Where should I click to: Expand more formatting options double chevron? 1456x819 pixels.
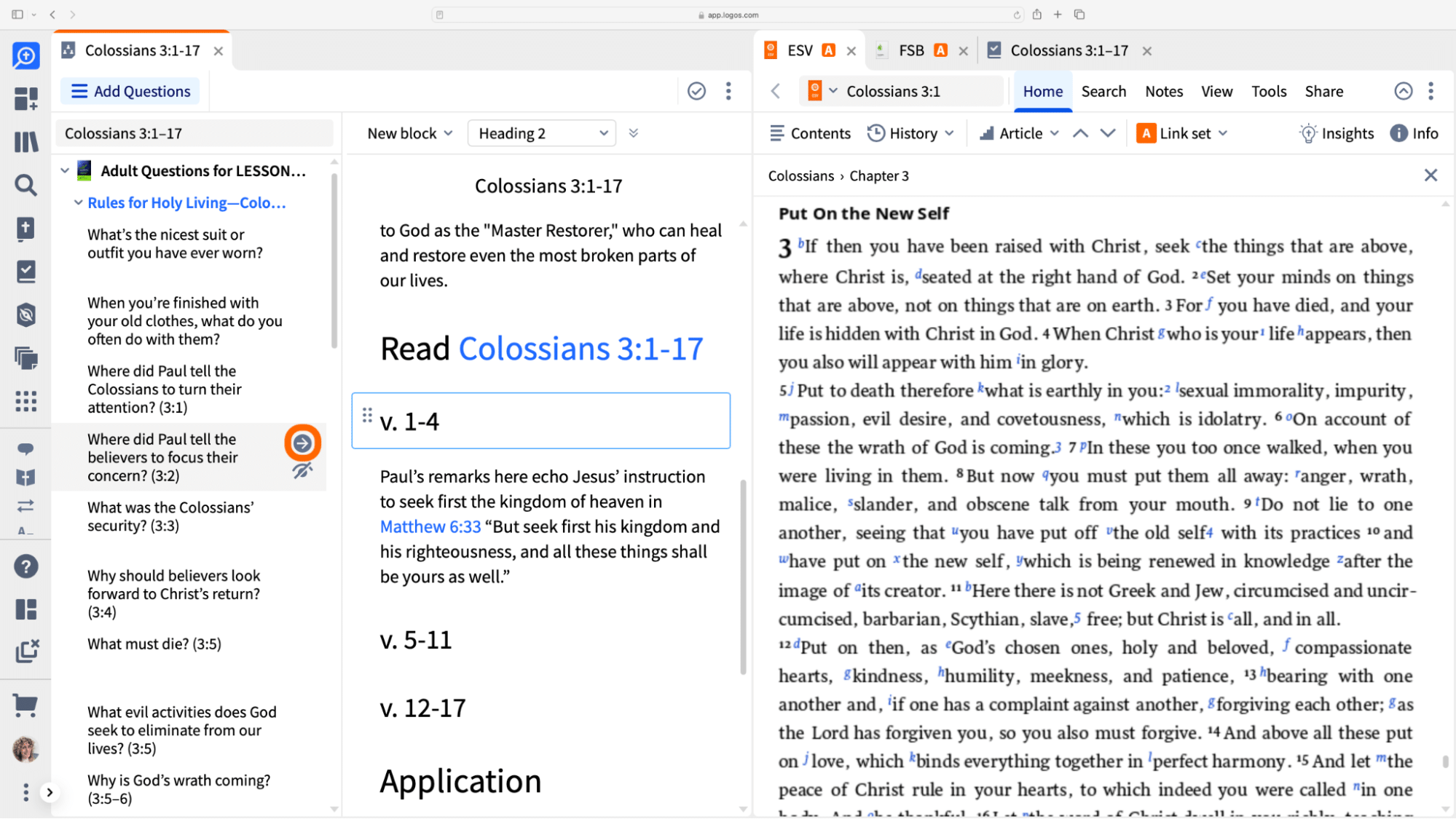pos(634,133)
